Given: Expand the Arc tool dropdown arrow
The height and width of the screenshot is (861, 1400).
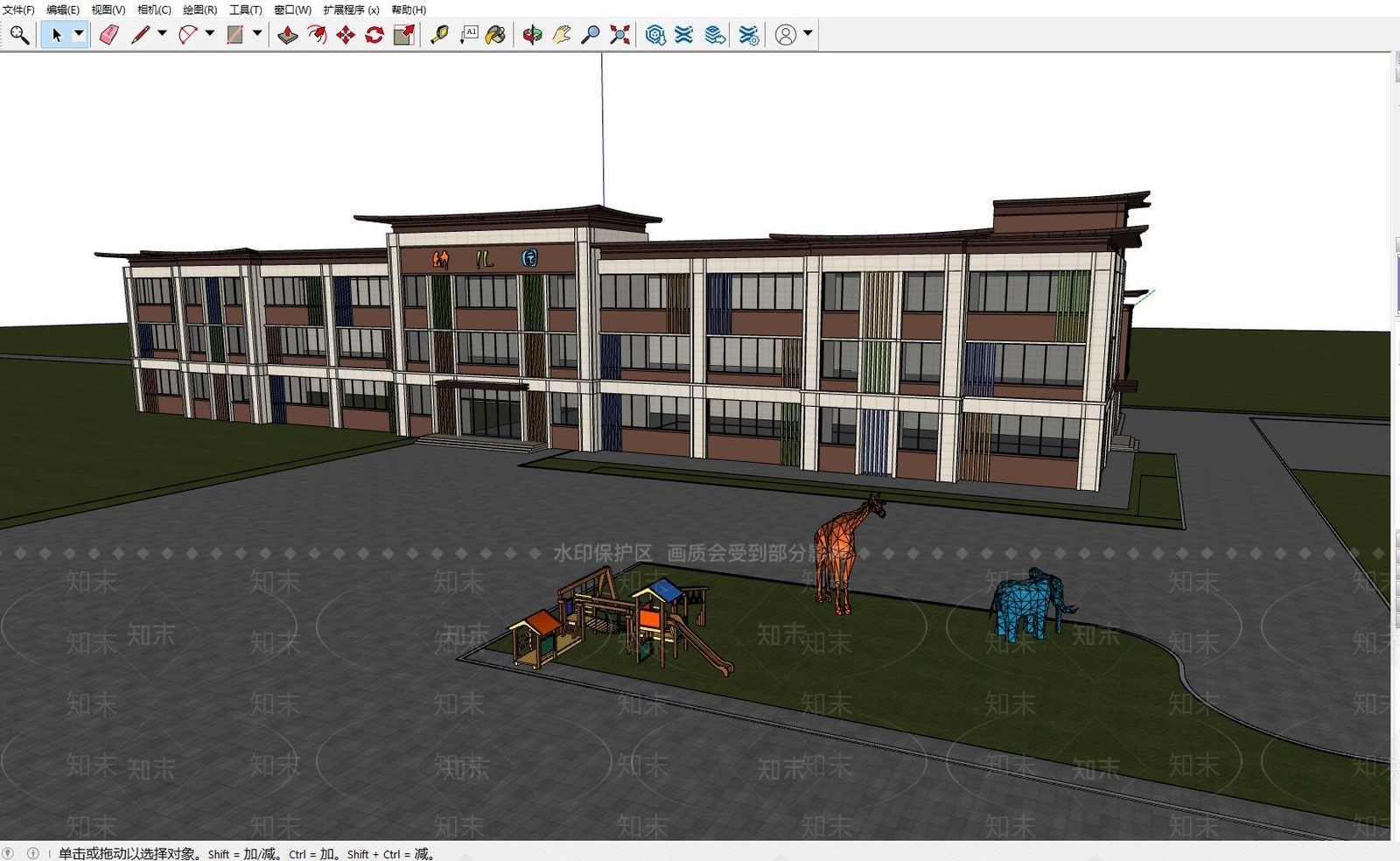Looking at the screenshot, I should point(209,34).
